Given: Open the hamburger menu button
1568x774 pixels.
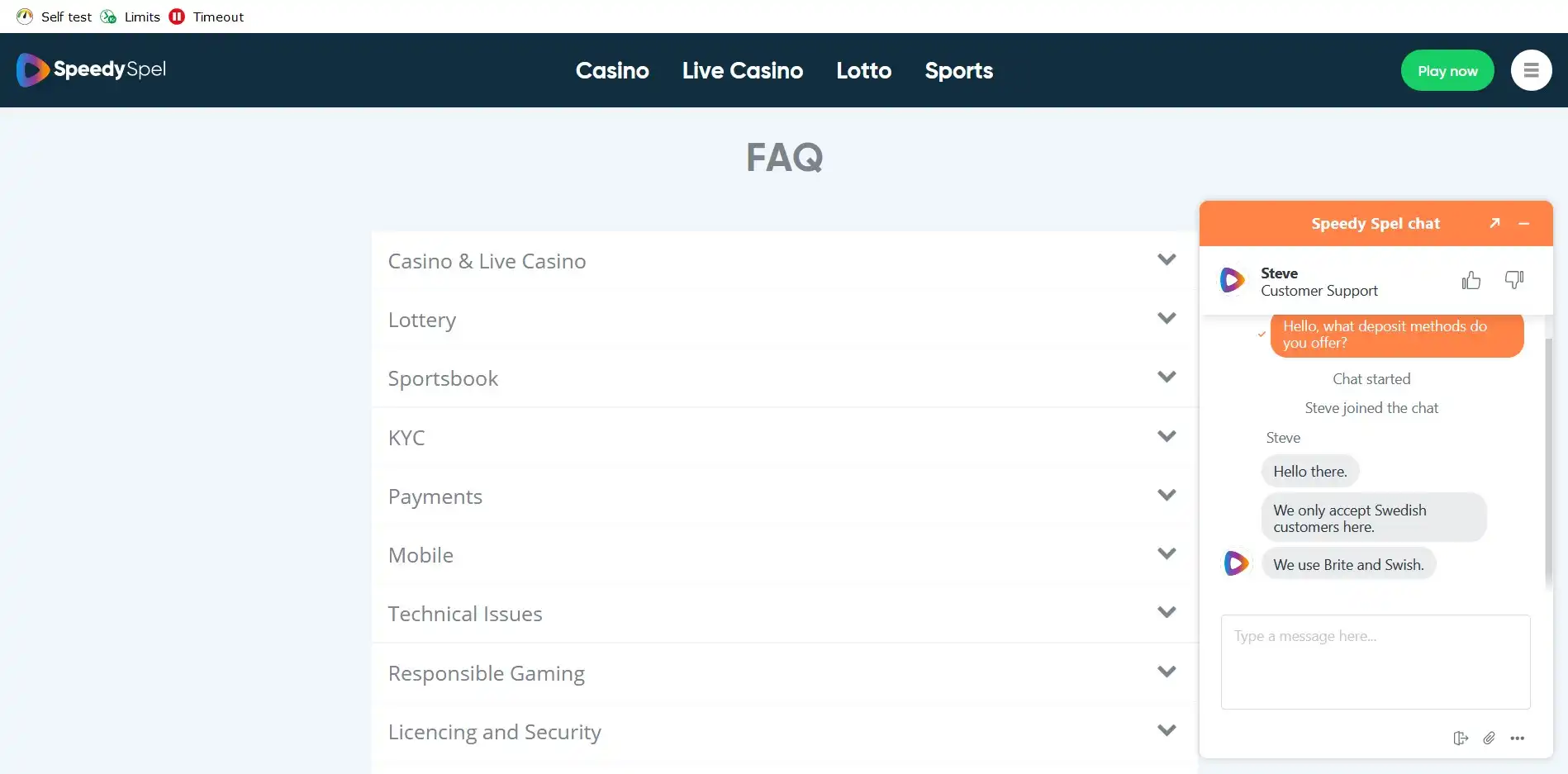Looking at the screenshot, I should click(x=1531, y=70).
